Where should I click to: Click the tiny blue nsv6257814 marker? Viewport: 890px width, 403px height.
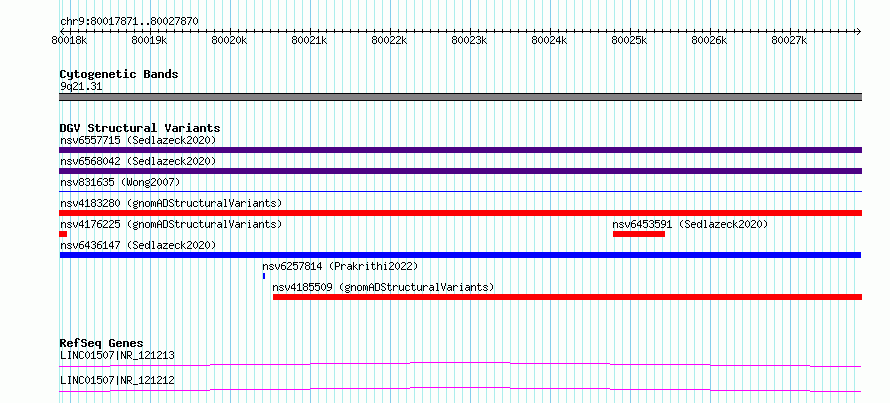point(264,276)
